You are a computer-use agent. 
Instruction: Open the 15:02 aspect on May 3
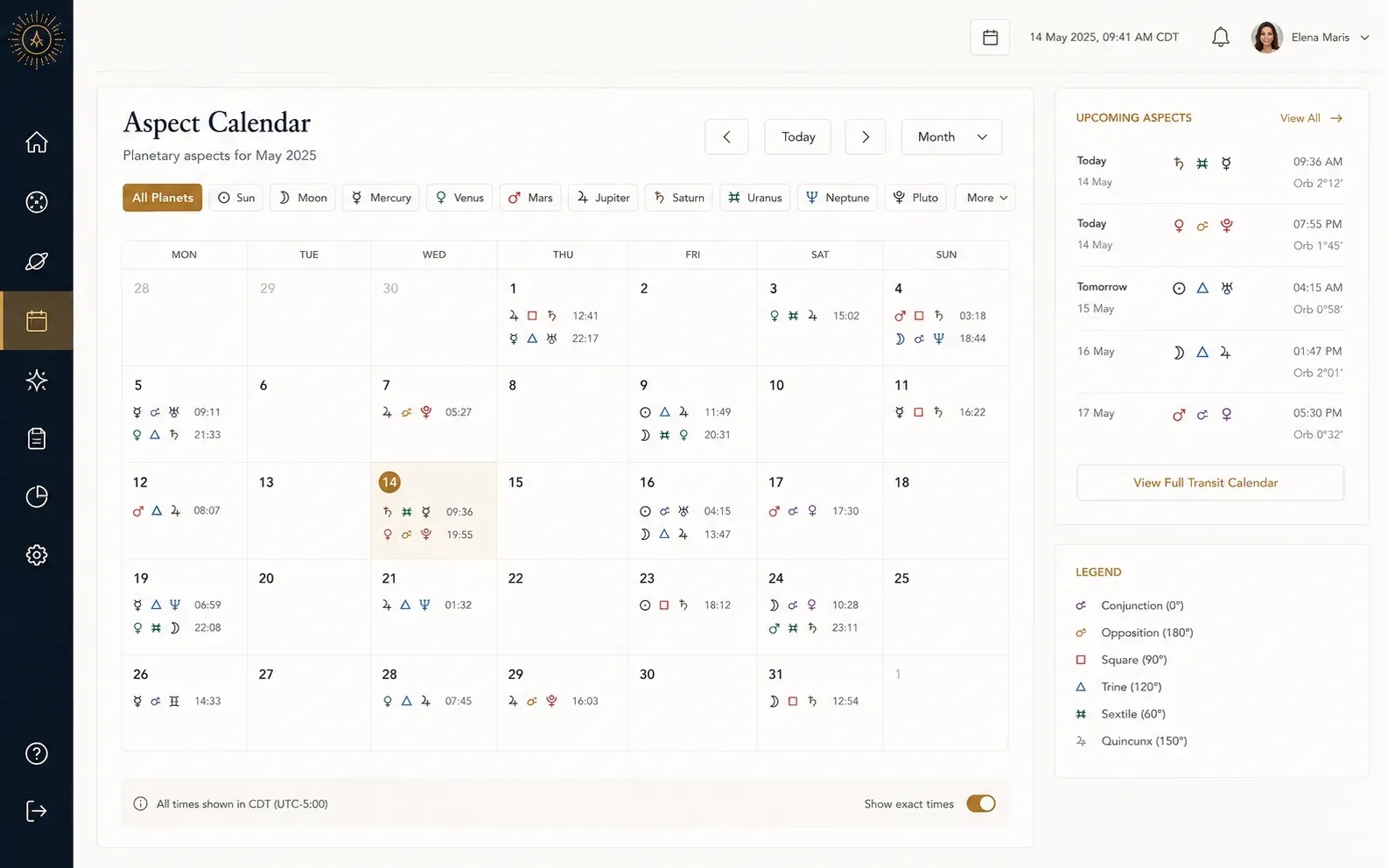pos(814,316)
